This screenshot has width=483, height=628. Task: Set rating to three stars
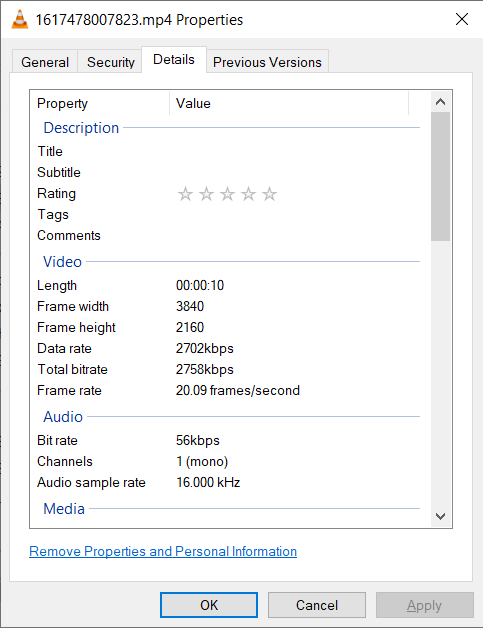[x=227, y=194]
